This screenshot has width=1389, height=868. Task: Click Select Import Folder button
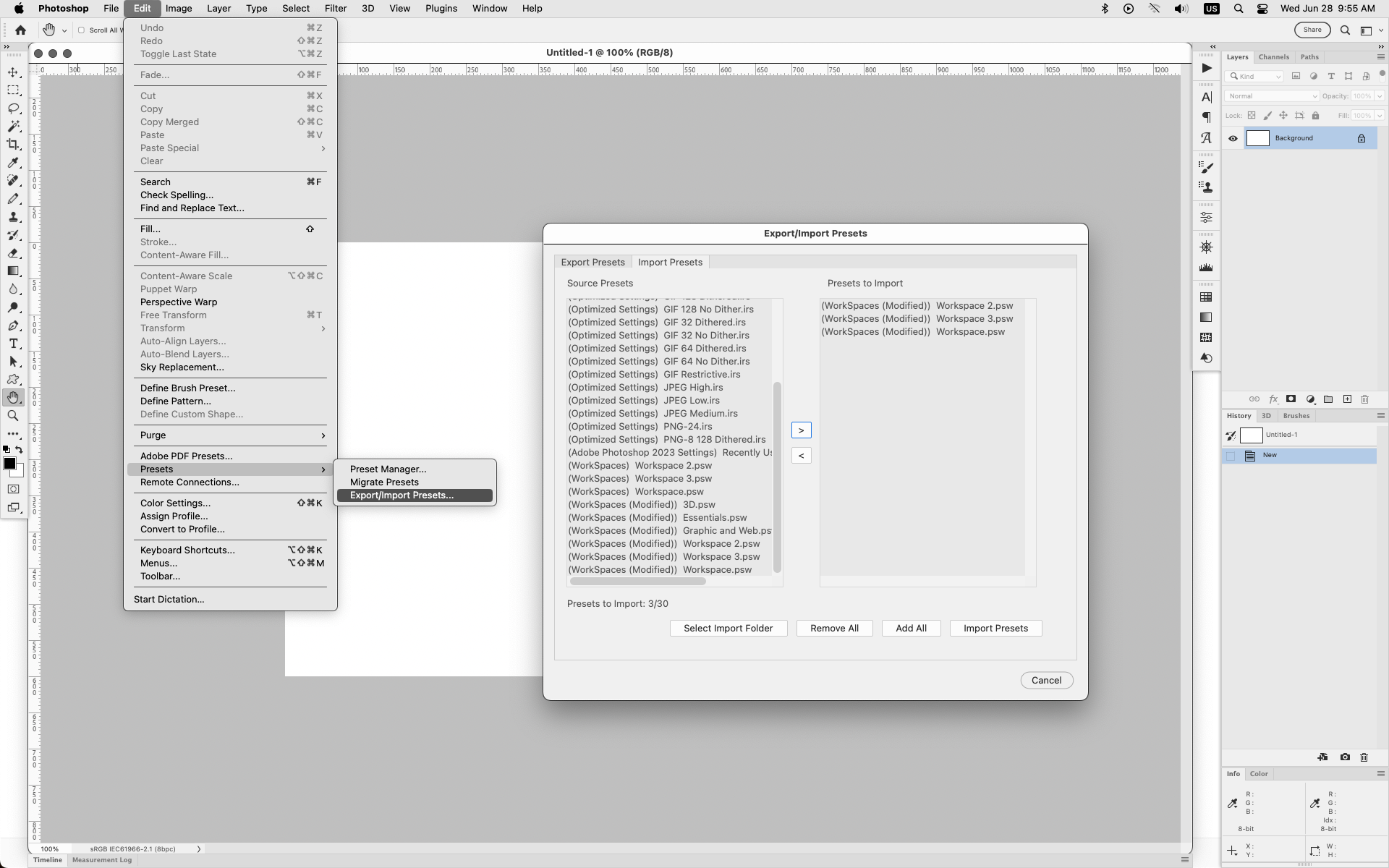click(x=728, y=628)
